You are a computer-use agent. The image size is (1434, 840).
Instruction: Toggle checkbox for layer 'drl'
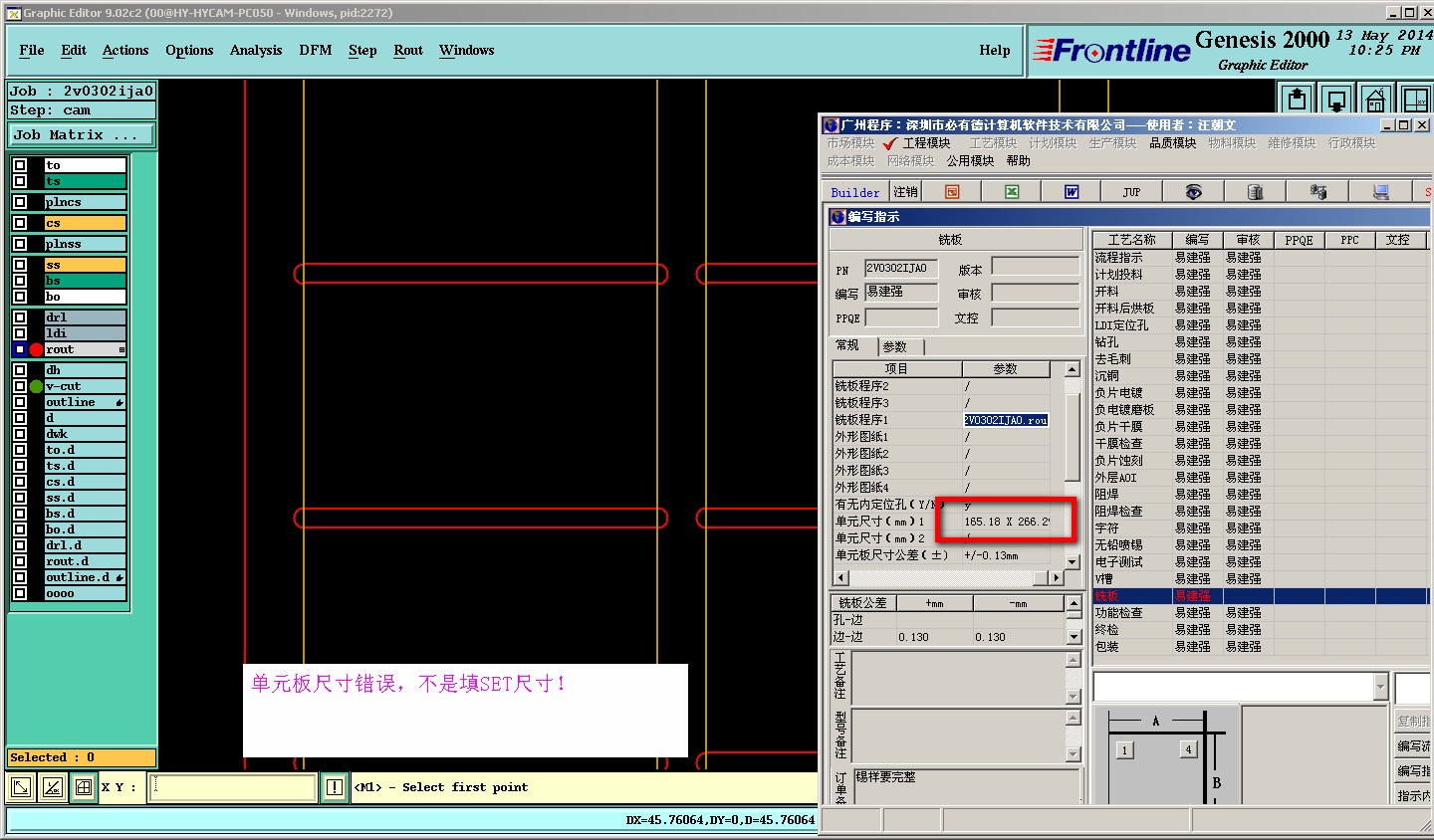[20, 317]
